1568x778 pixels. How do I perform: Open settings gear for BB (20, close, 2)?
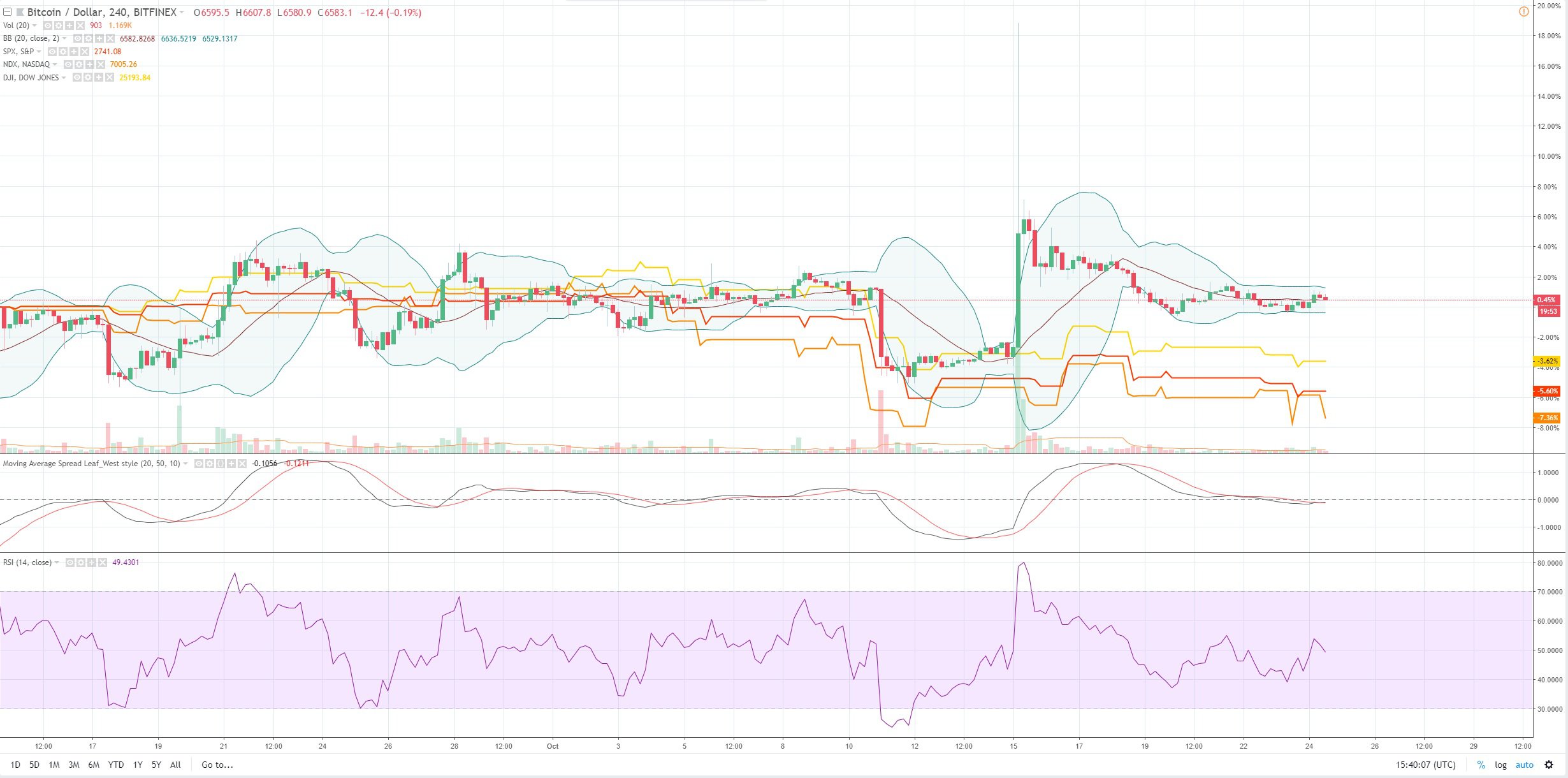[87, 40]
